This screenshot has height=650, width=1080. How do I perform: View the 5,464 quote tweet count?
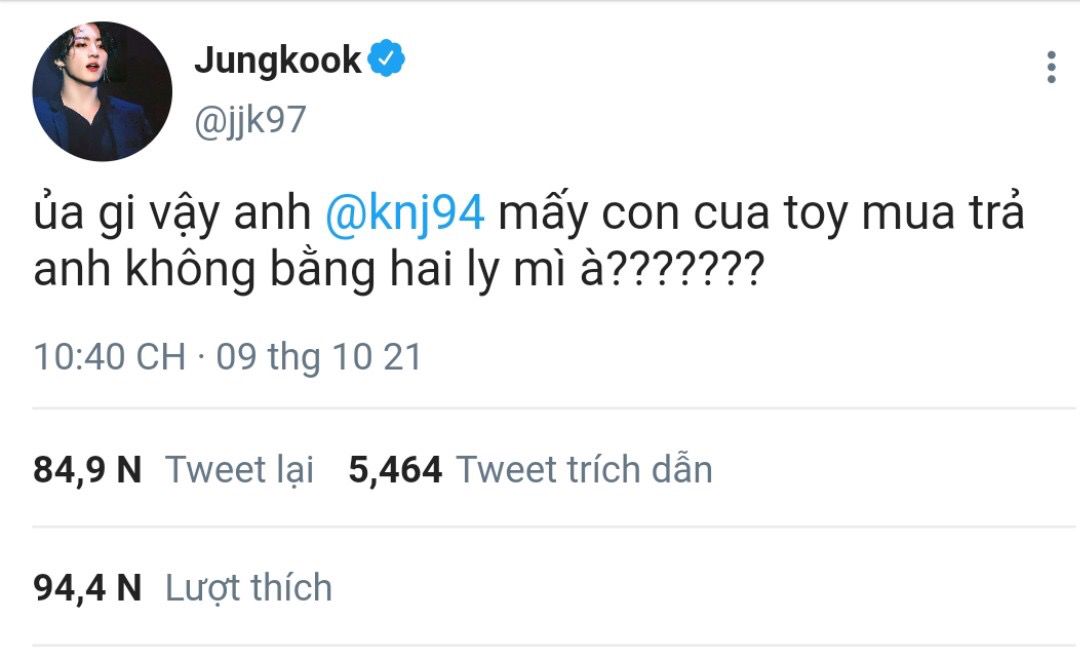point(395,470)
